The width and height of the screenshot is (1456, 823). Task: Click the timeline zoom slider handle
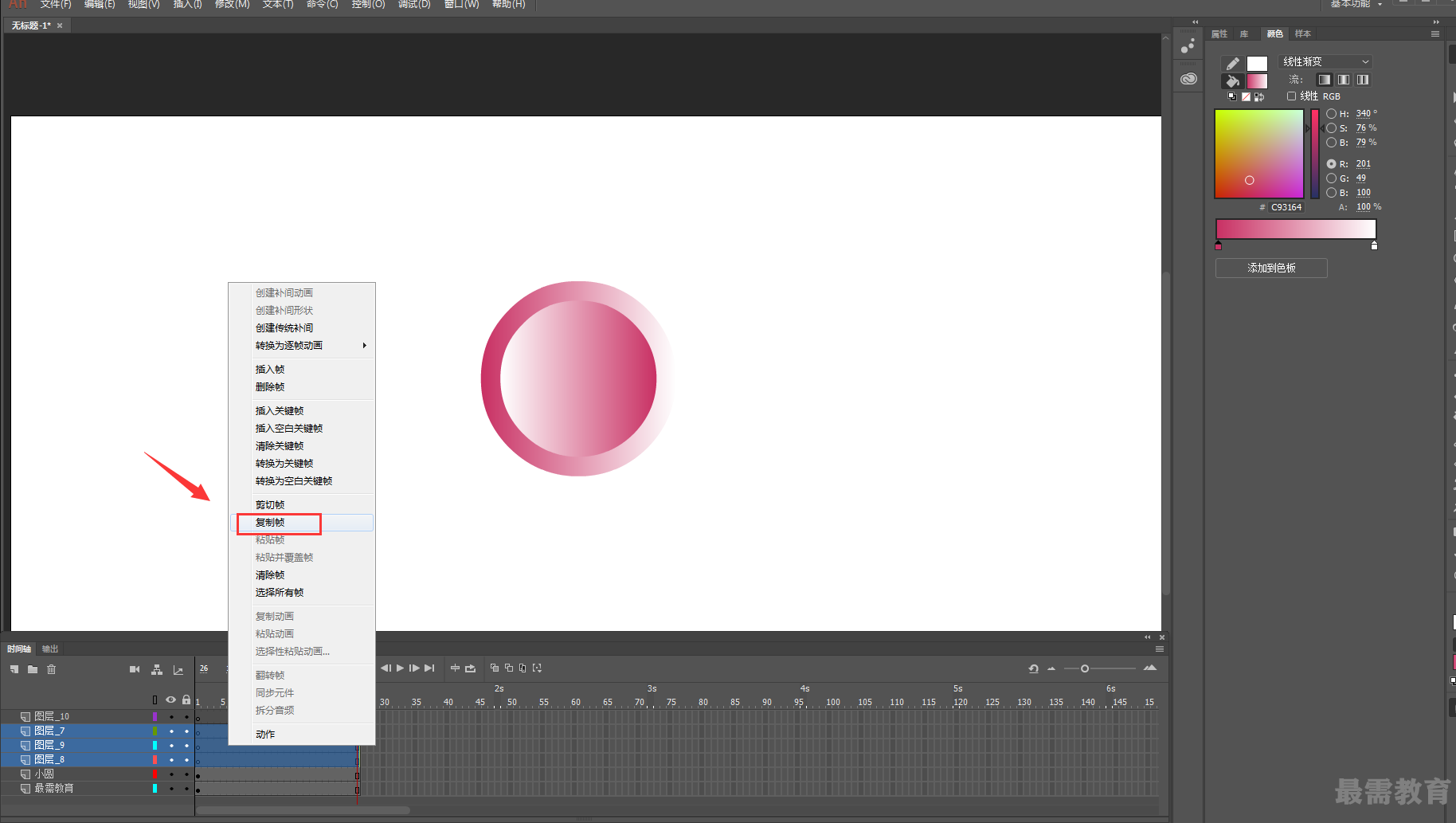pyautogui.click(x=1085, y=668)
